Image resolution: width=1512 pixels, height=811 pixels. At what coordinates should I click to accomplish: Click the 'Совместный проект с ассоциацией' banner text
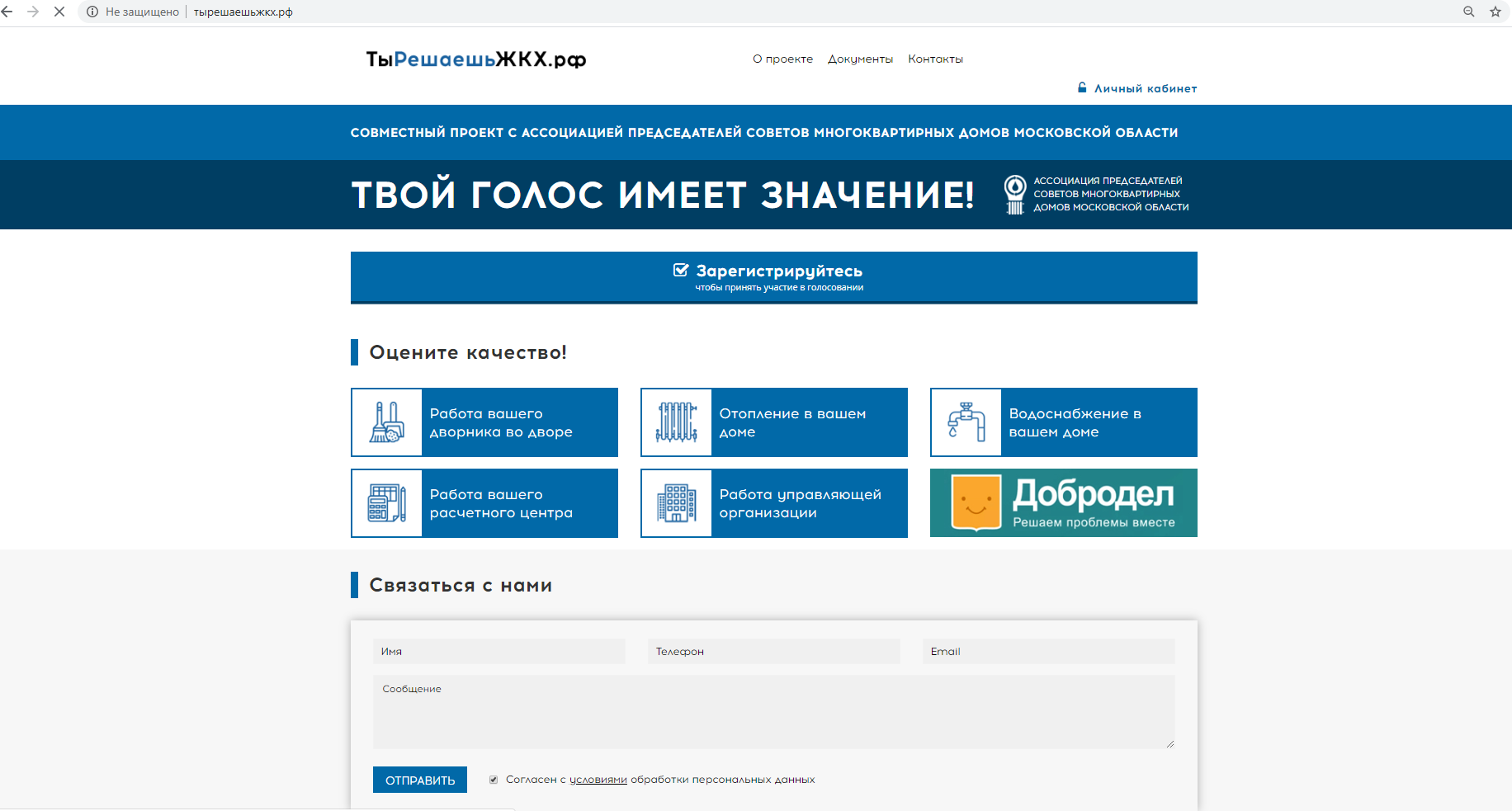pos(764,132)
